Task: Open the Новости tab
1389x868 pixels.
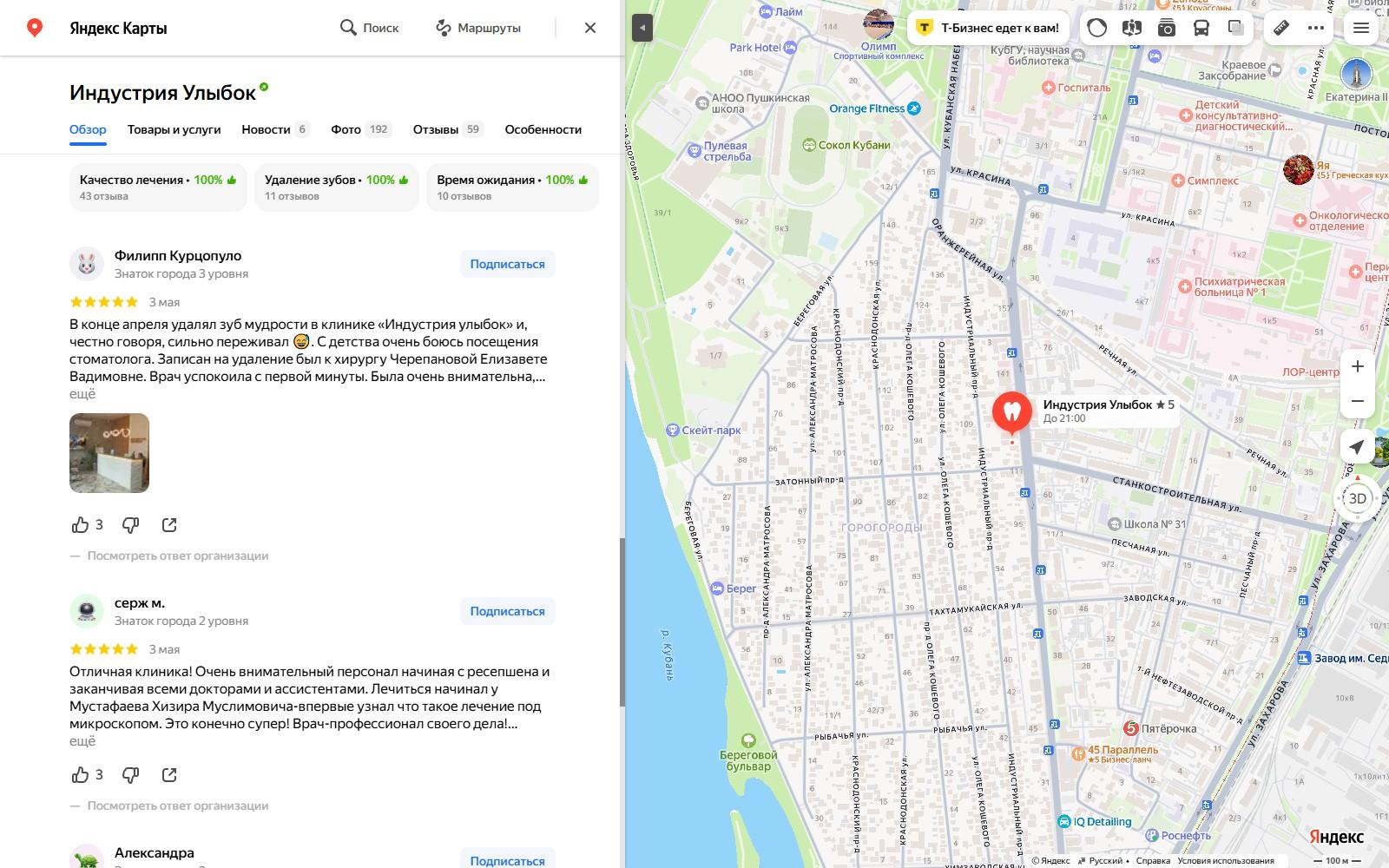Action: click(x=275, y=129)
